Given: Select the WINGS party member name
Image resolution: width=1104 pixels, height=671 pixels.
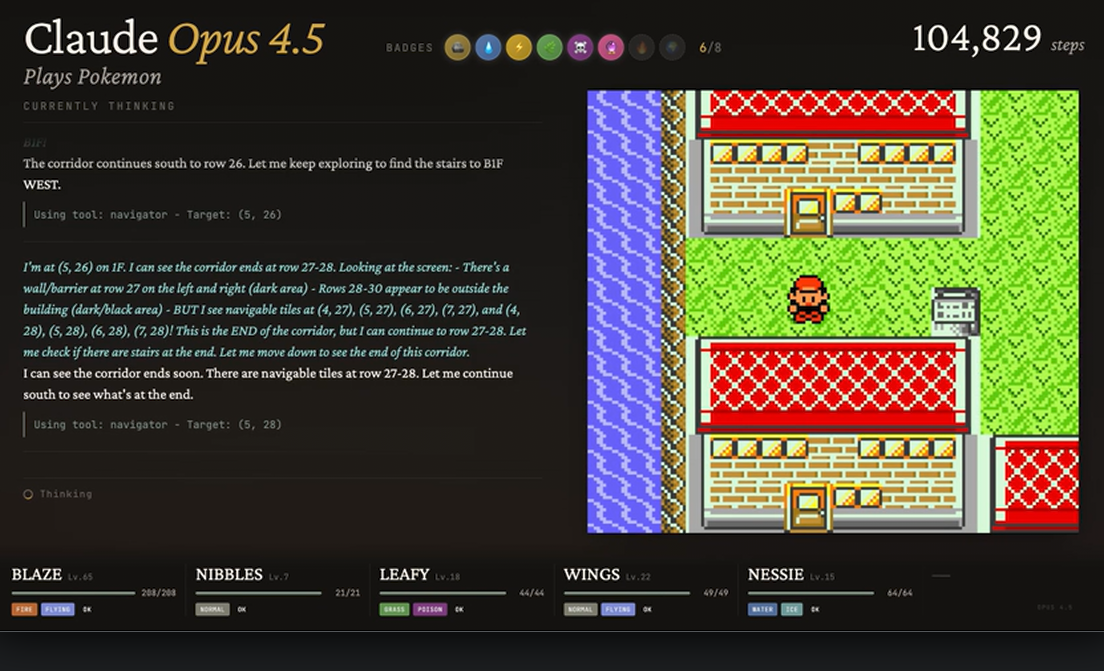Looking at the screenshot, I should 592,575.
